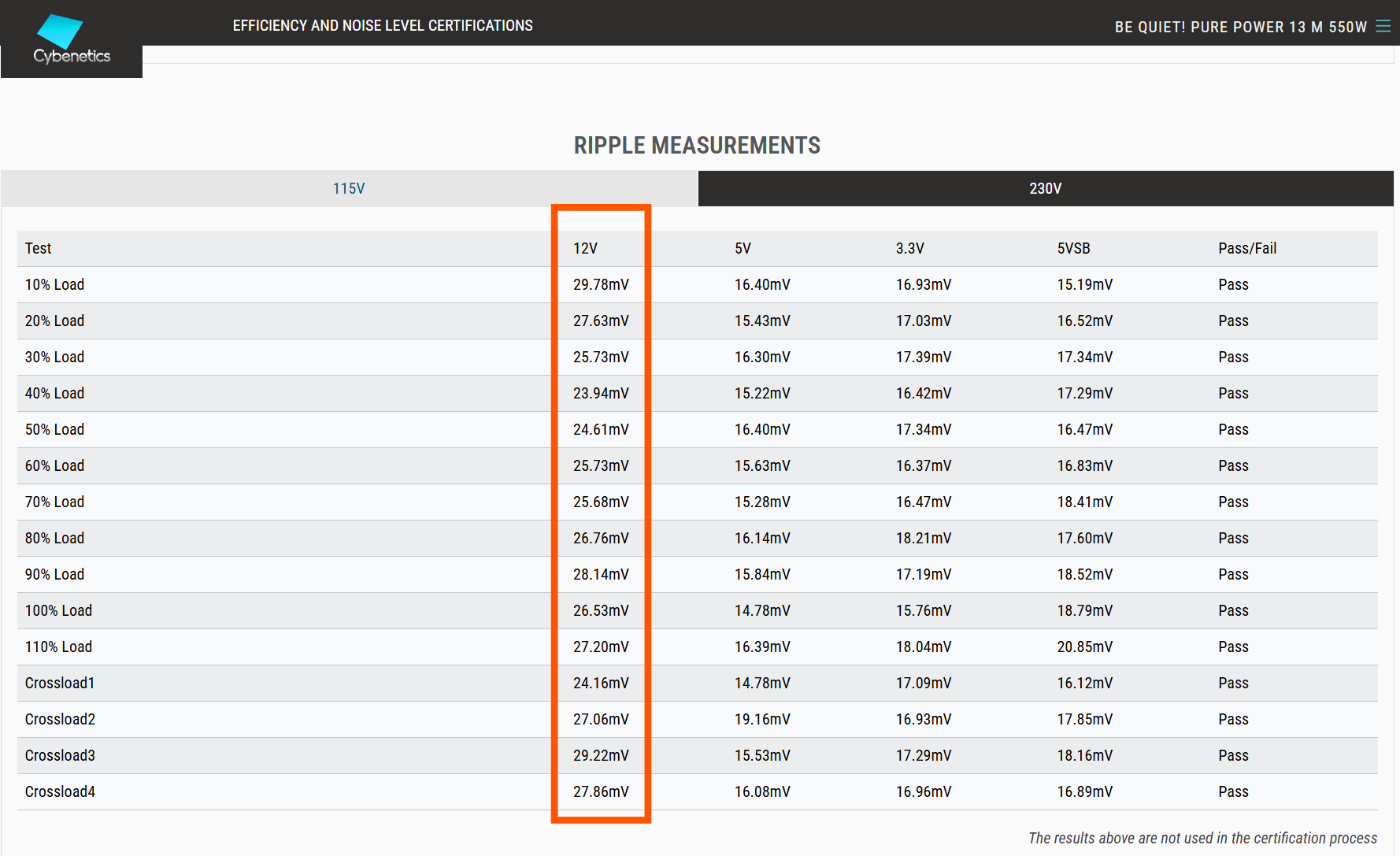Select the Crossload4 row label

click(60, 791)
